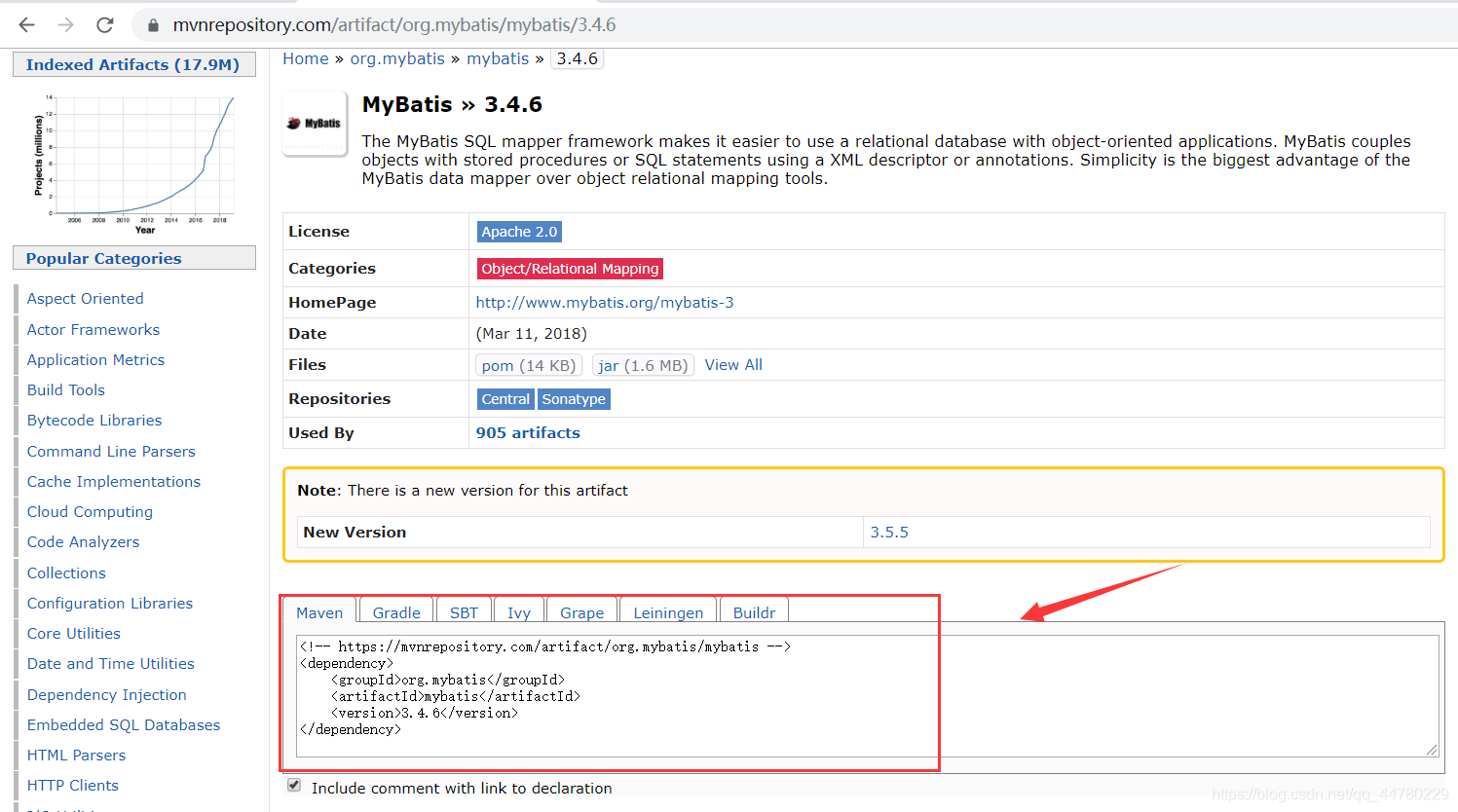This screenshot has width=1458, height=812.
Task: Click the Central repository tag
Action: click(505, 399)
